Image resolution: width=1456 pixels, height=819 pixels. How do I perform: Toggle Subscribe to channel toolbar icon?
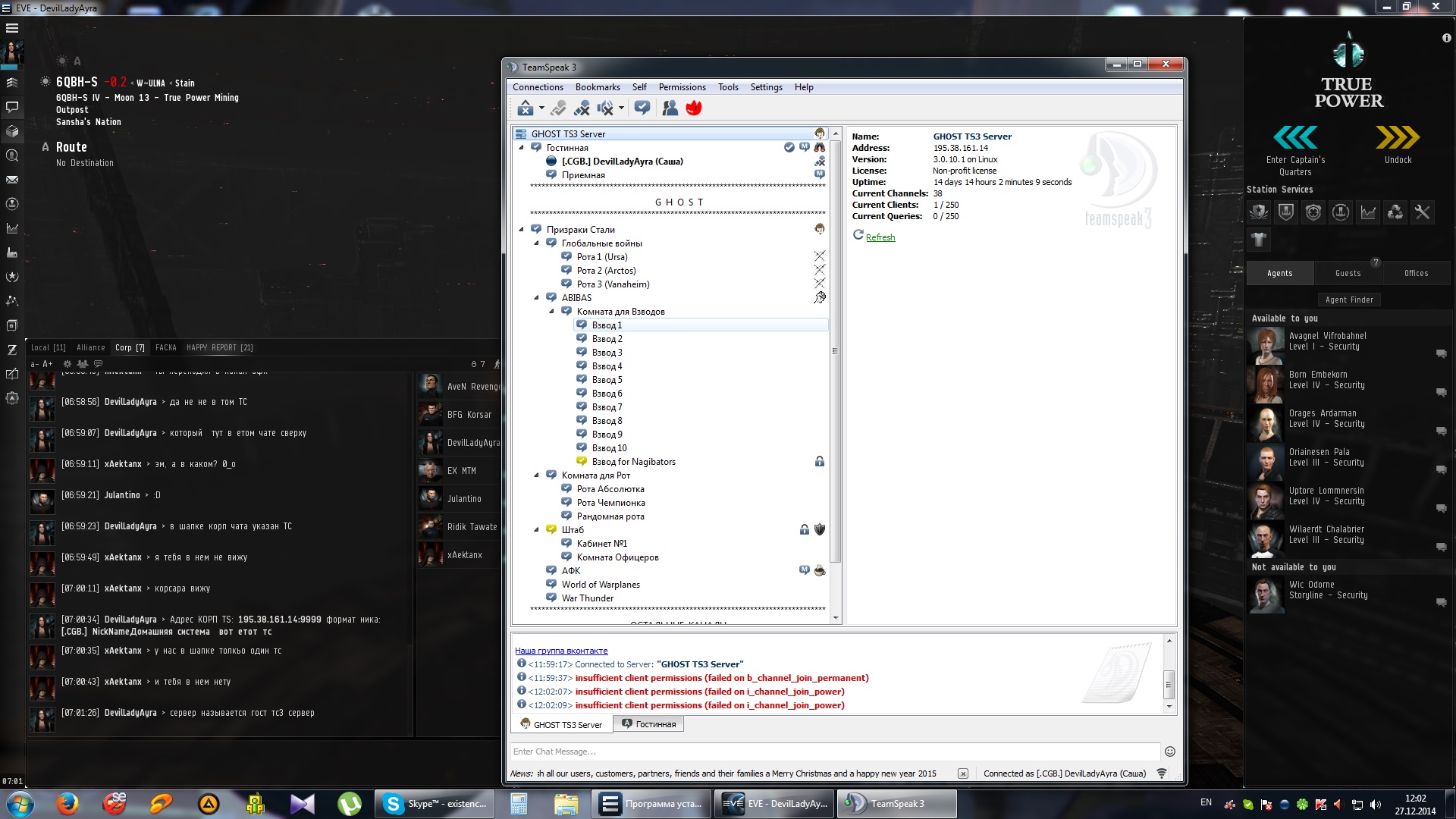point(642,108)
